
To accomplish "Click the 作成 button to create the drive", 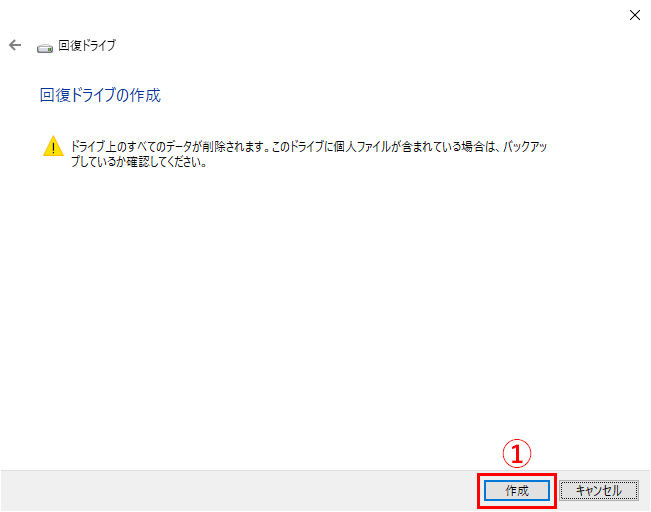I will 517,491.
